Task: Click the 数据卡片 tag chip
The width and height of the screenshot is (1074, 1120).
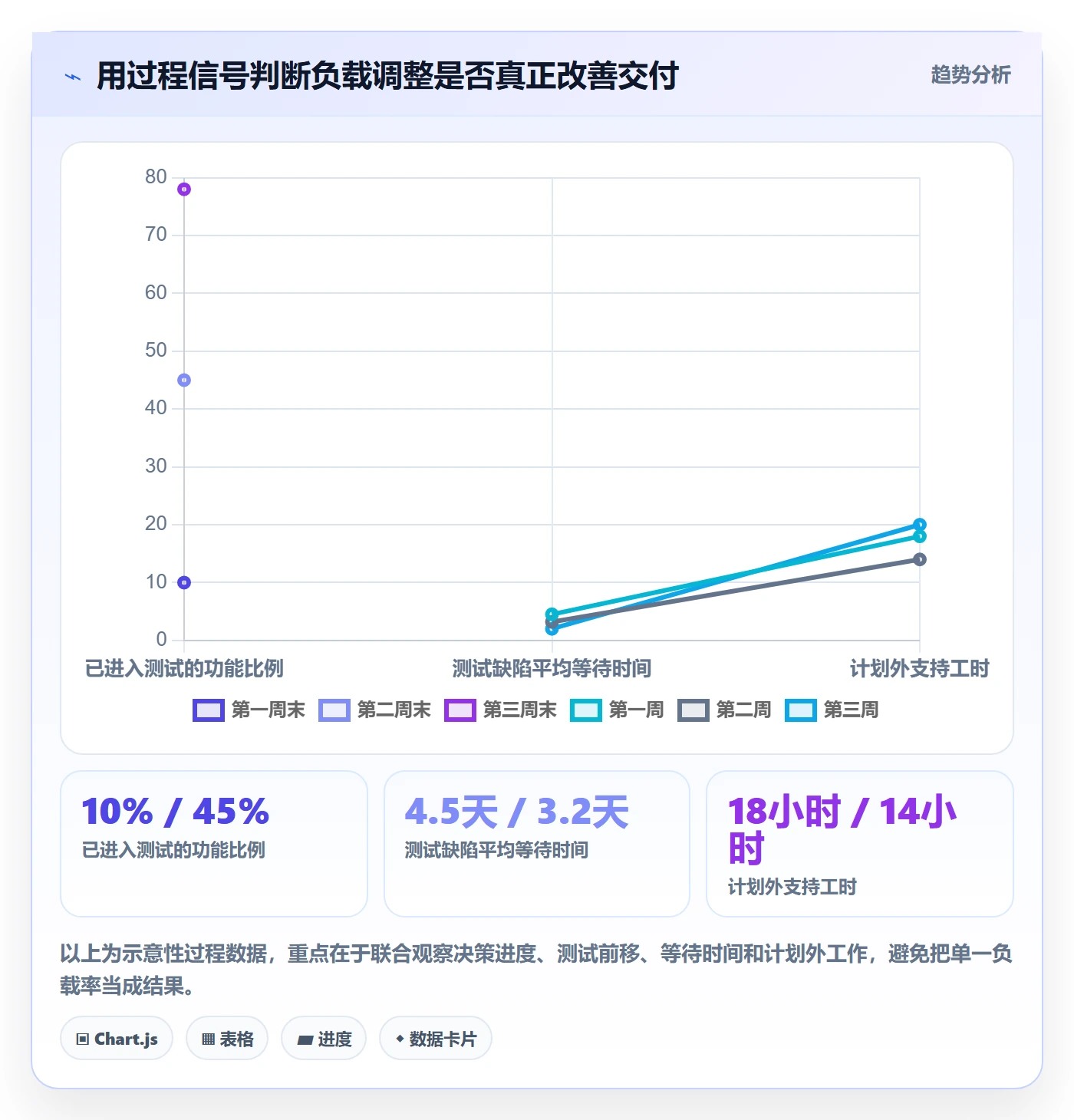Action: point(436,1039)
